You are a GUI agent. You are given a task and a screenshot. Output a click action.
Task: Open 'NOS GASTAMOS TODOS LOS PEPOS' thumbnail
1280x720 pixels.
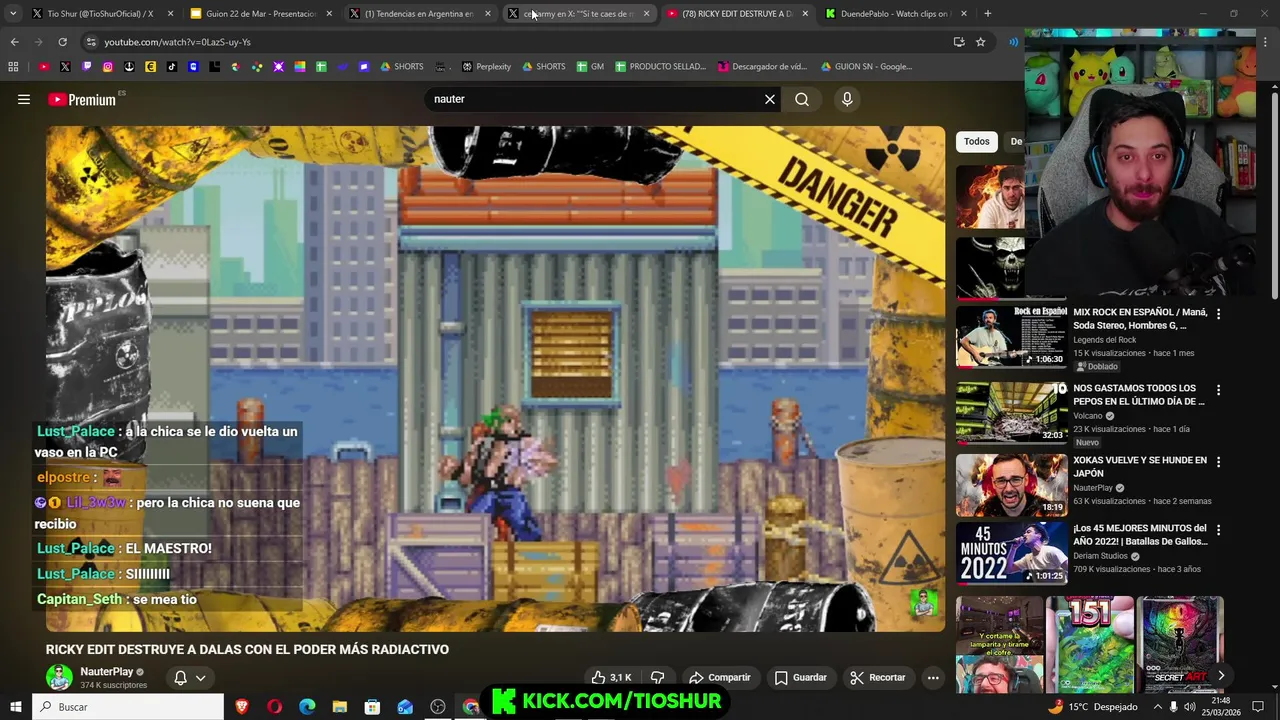tap(1011, 412)
